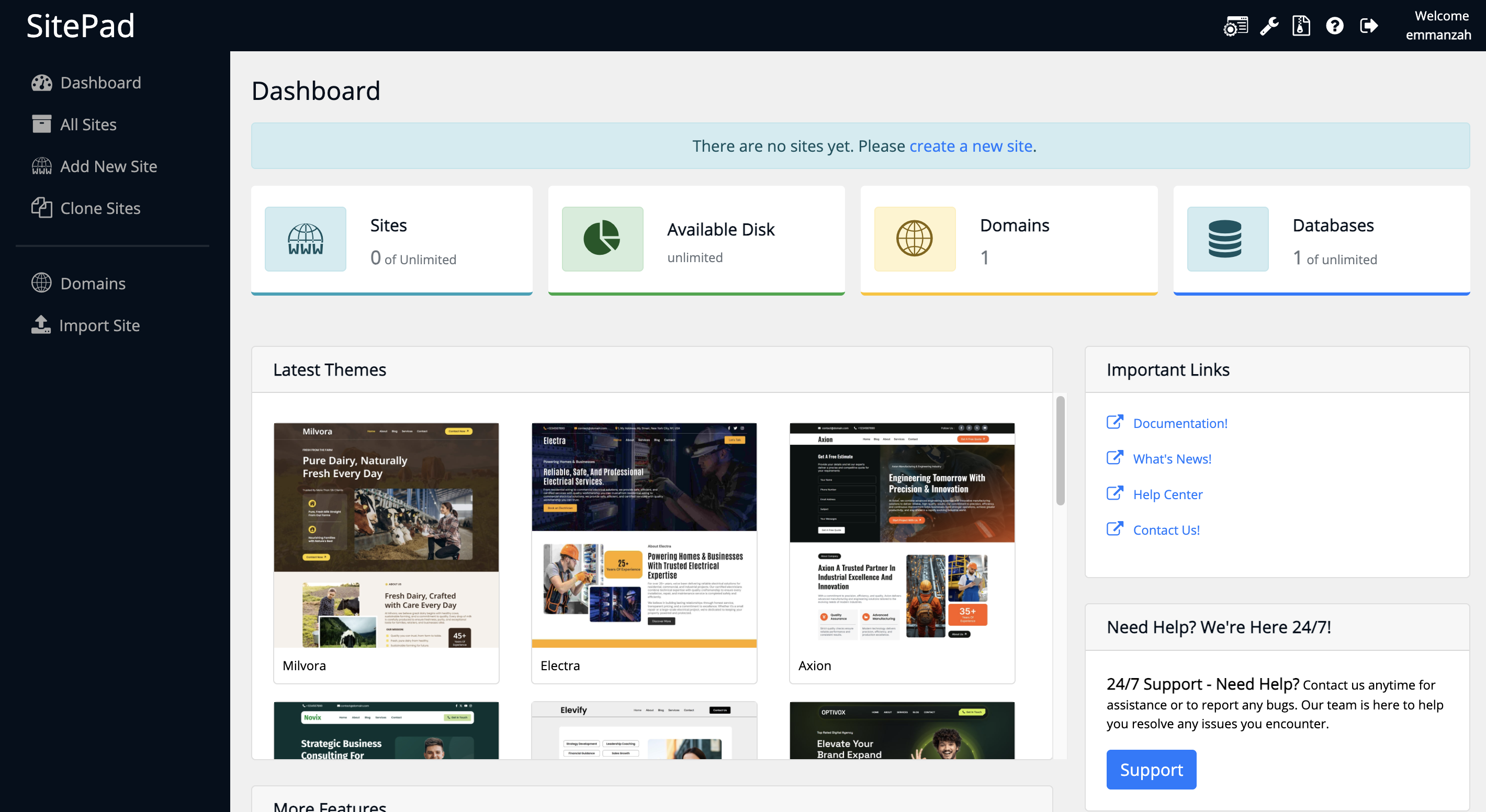Click the logout arrow icon
The height and width of the screenshot is (812, 1486).
click(1368, 26)
